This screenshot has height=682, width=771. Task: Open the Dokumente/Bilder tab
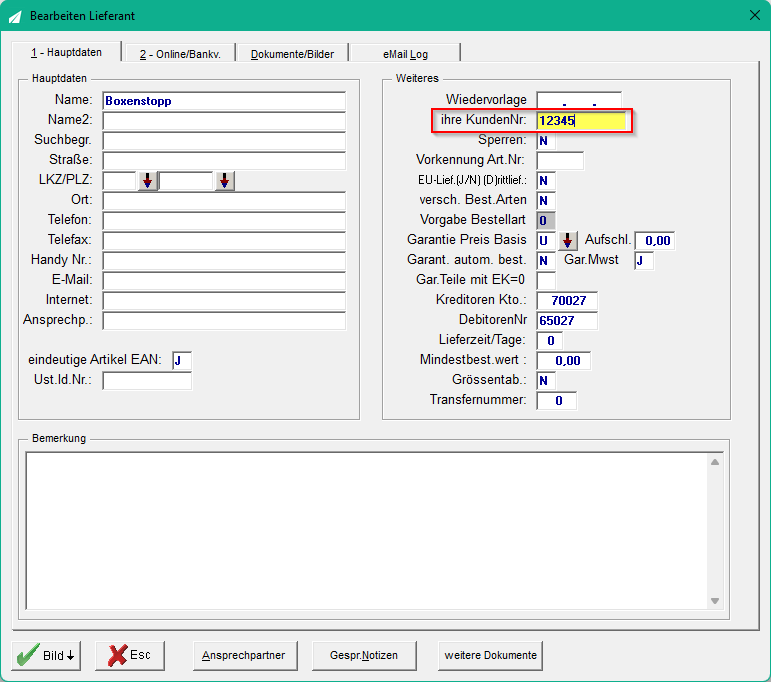click(292, 54)
